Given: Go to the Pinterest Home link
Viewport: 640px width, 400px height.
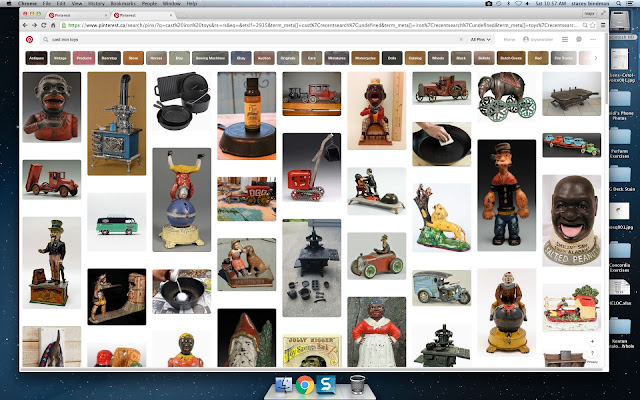Looking at the screenshot, I should tap(509, 40).
